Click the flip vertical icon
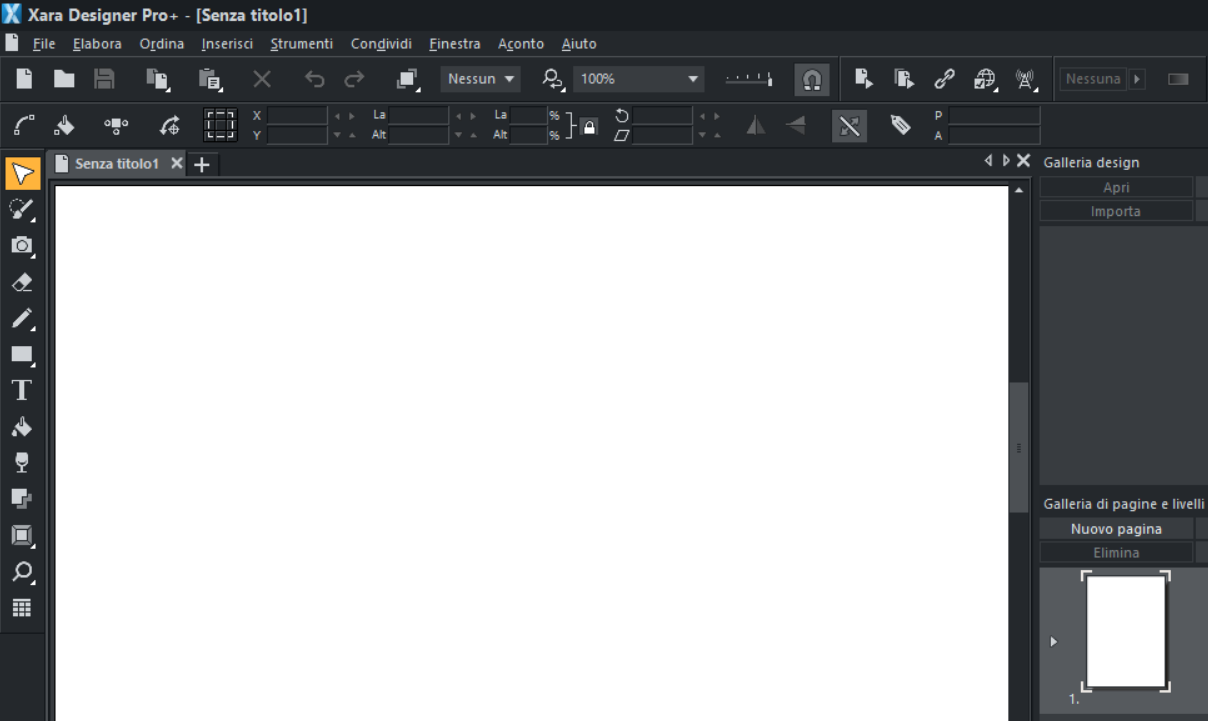Viewport: 1208px width, 721px height. pos(796,125)
